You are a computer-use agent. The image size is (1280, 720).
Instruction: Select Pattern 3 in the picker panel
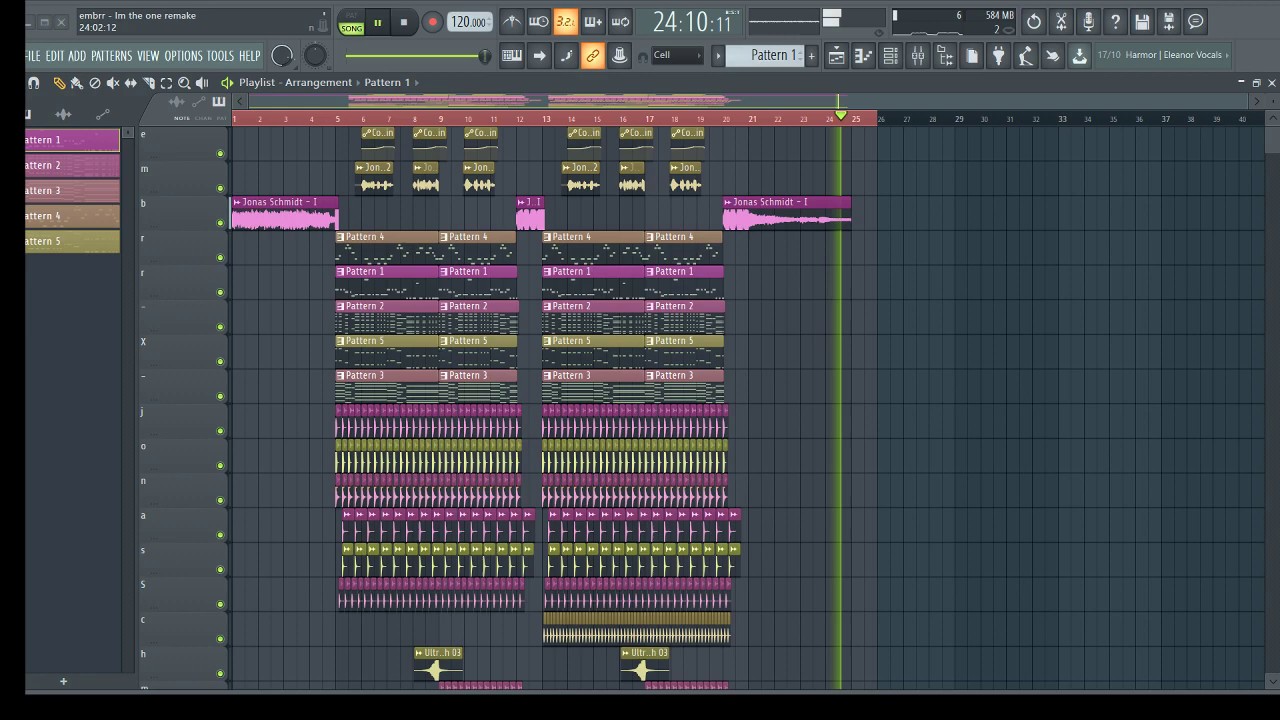pos(72,190)
